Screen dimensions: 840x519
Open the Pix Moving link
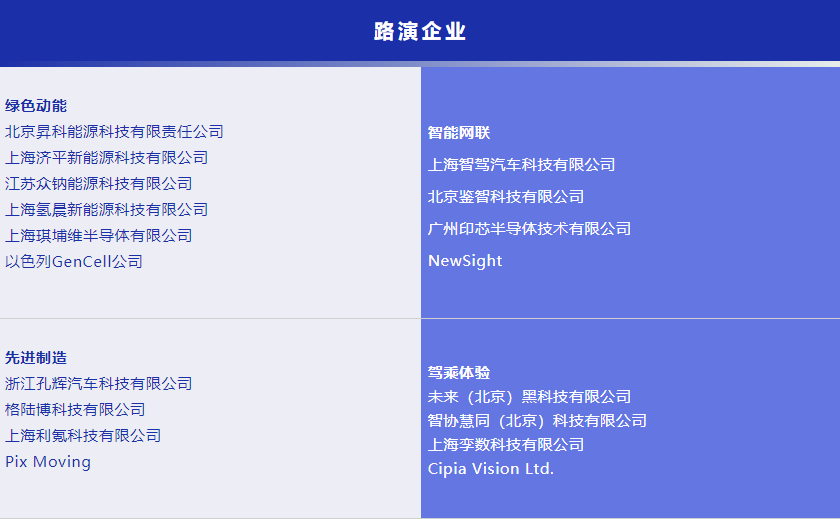click(48, 462)
